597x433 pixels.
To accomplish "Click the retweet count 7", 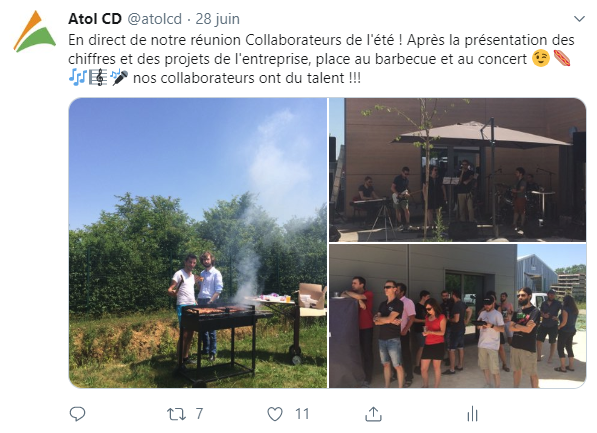I will (x=199, y=414).
